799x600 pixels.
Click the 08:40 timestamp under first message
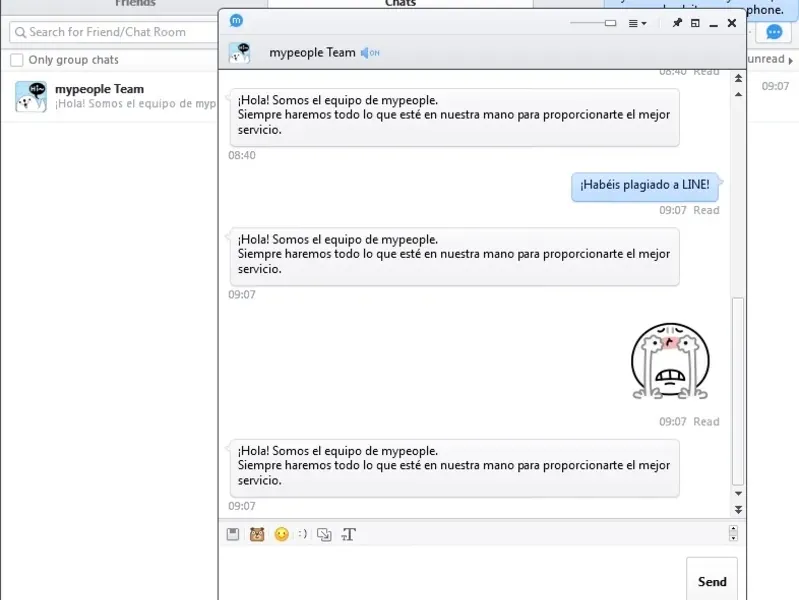tap(242, 155)
